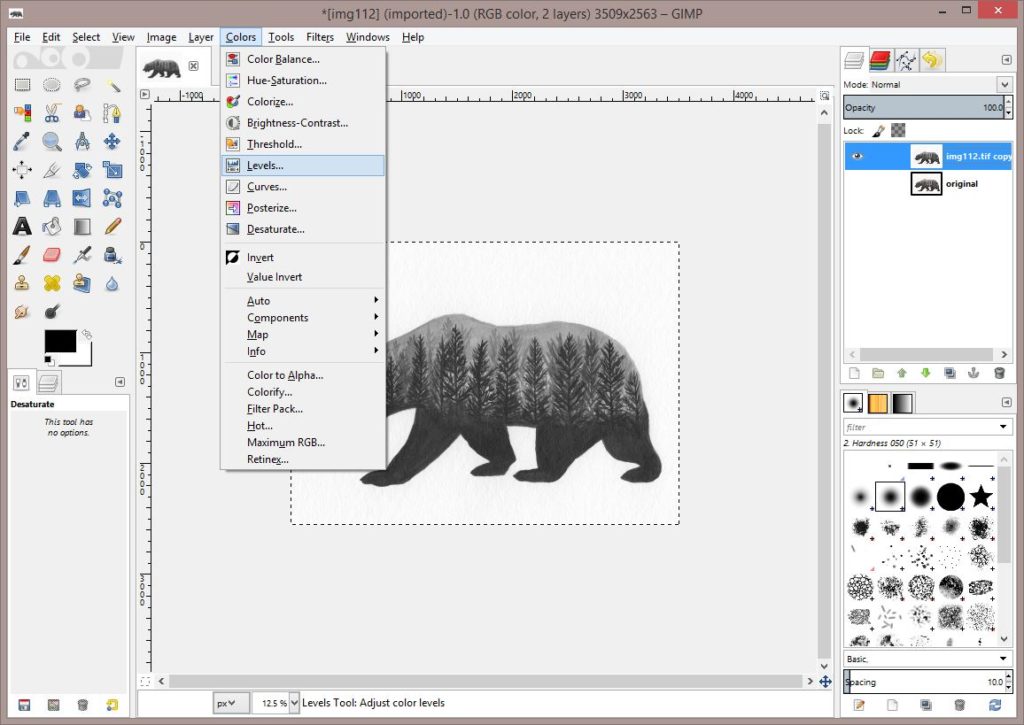The height and width of the screenshot is (725, 1024).
Task: Choose the Move tool
Action: point(112,141)
